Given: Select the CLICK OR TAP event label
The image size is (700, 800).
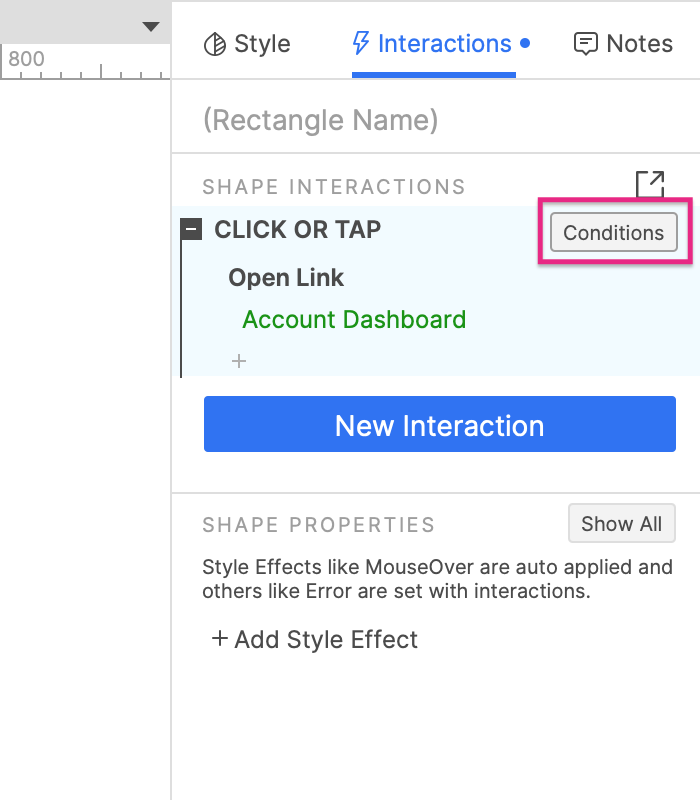Looking at the screenshot, I should coord(298,230).
